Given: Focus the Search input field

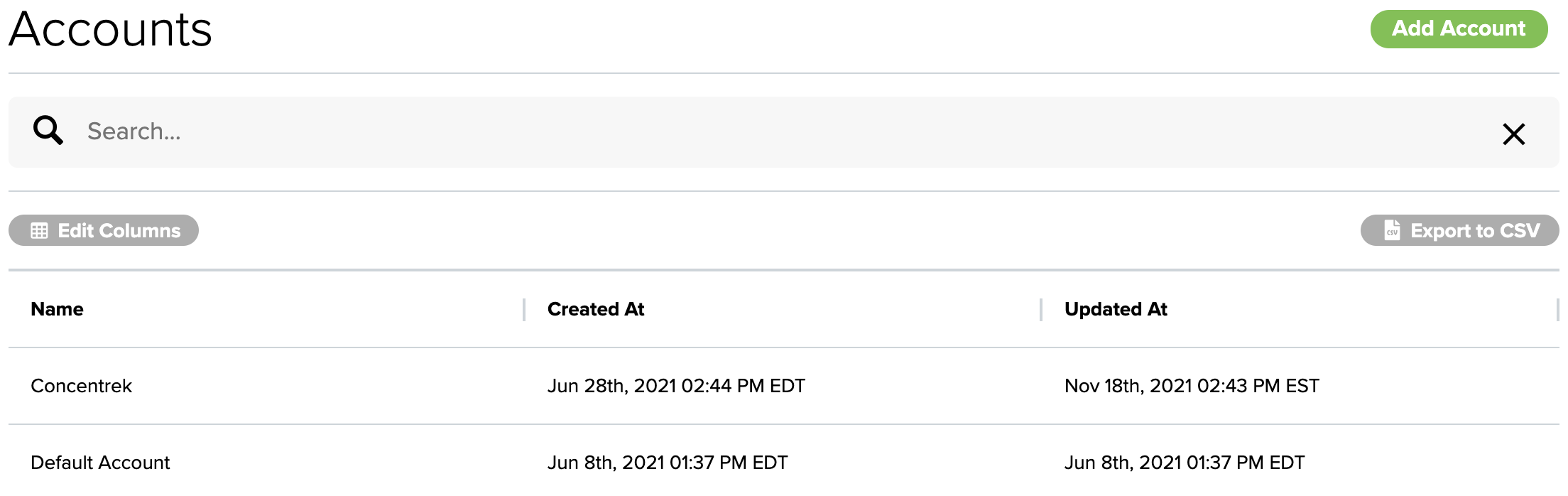Looking at the screenshot, I should [x=781, y=131].
